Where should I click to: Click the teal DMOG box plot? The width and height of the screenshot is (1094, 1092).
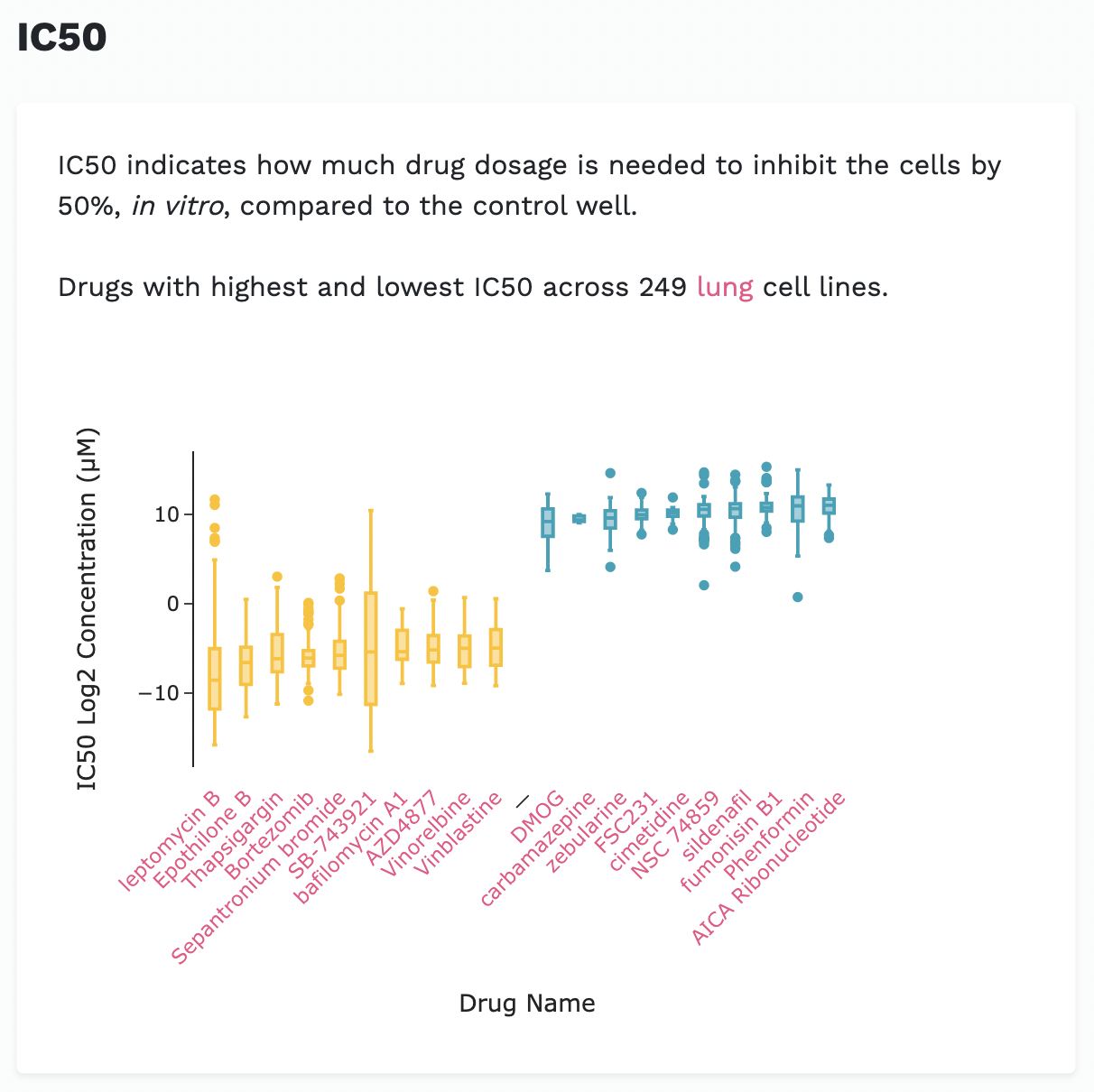548,523
